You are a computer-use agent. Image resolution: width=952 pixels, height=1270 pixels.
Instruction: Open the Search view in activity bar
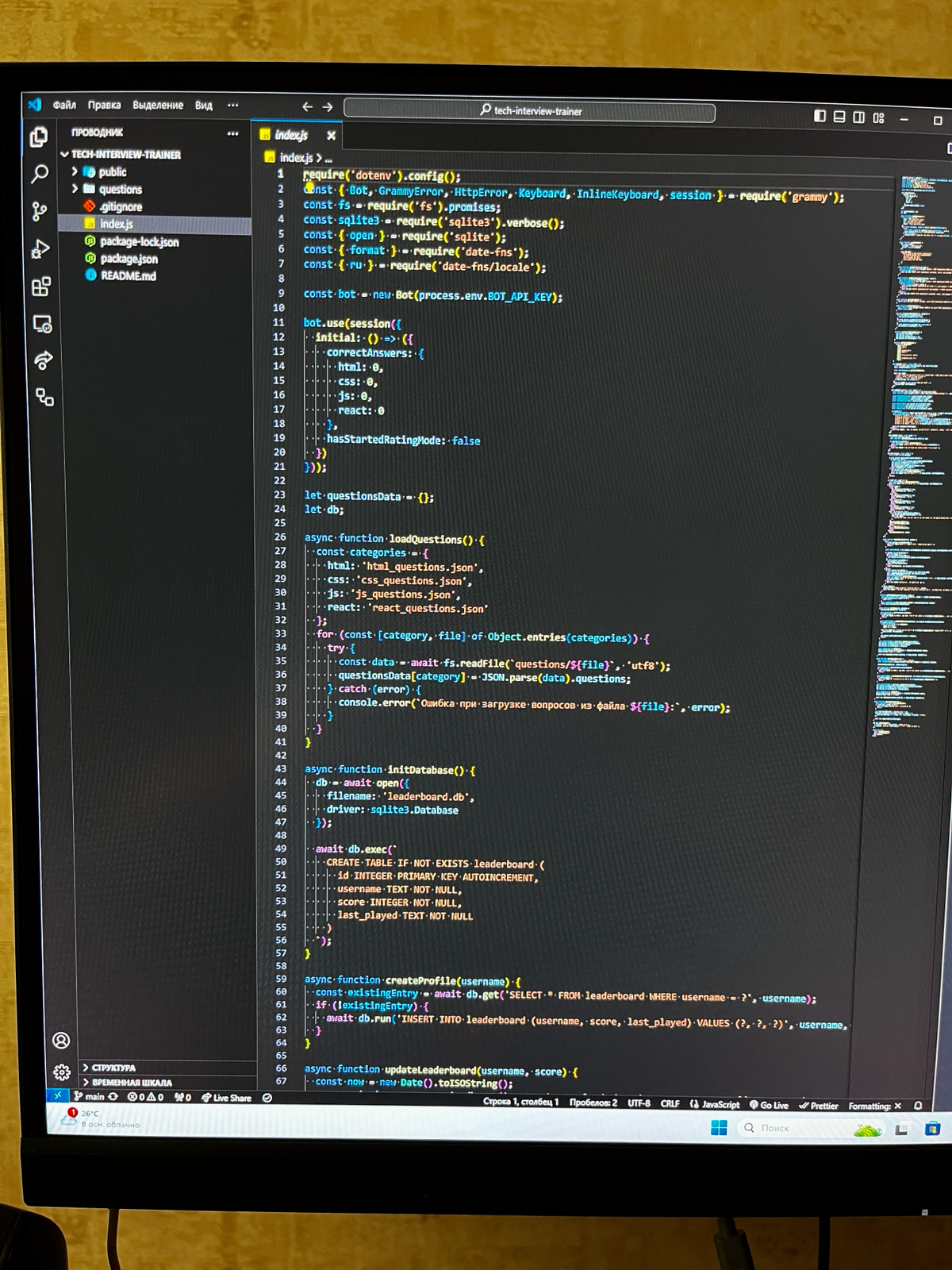coord(39,174)
